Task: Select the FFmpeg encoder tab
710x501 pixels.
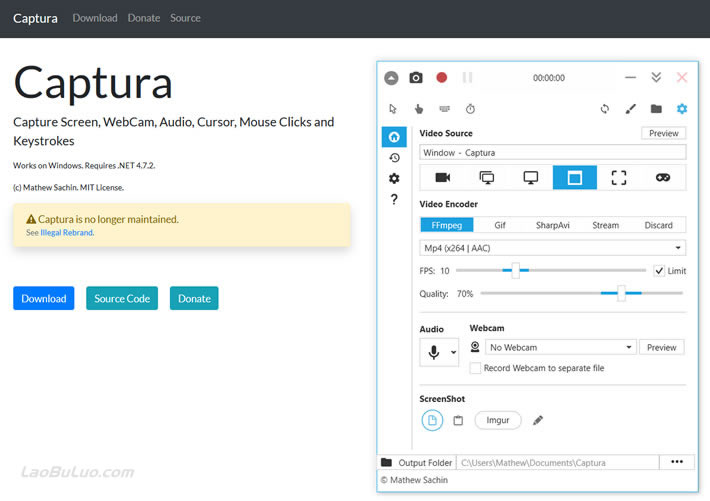Action: pos(446,225)
